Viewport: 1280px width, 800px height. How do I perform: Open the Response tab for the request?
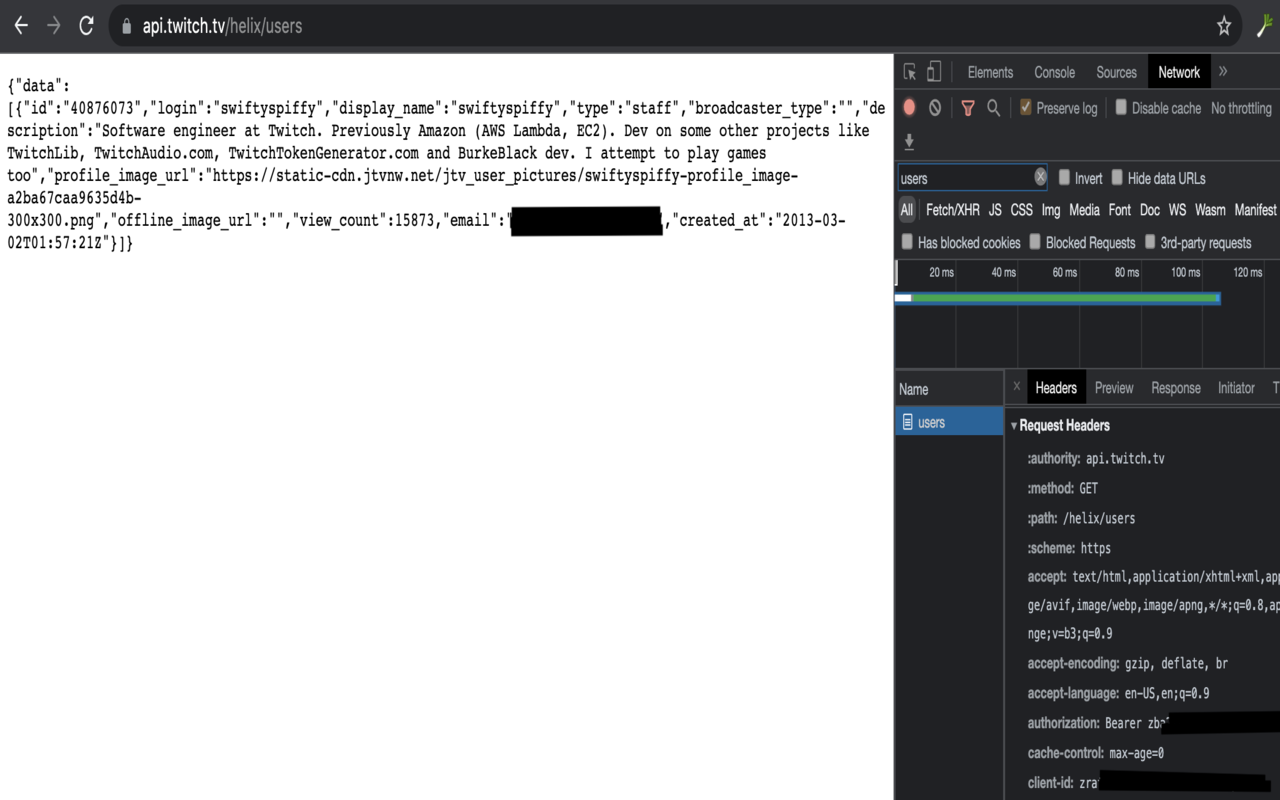coord(1175,388)
